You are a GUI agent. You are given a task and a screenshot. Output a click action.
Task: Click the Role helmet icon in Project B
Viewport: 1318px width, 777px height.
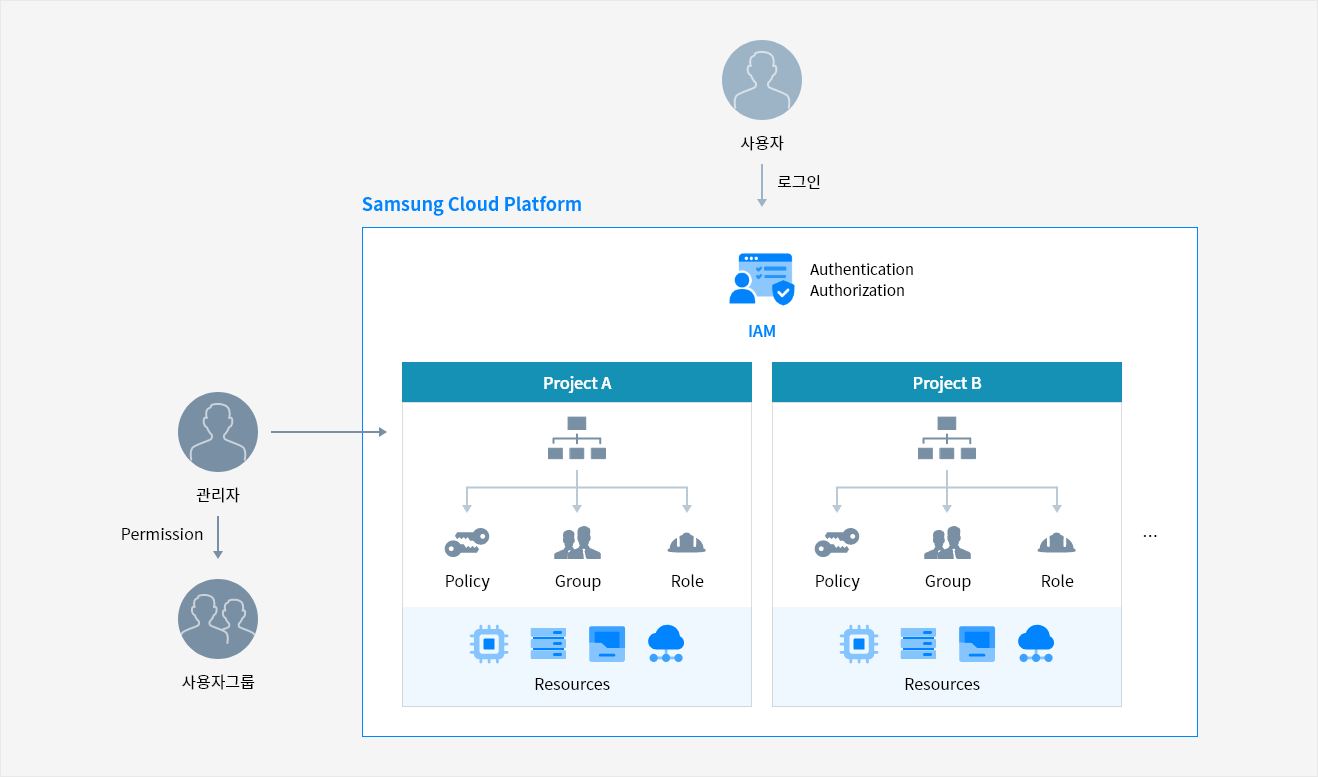coord(1057,543)
